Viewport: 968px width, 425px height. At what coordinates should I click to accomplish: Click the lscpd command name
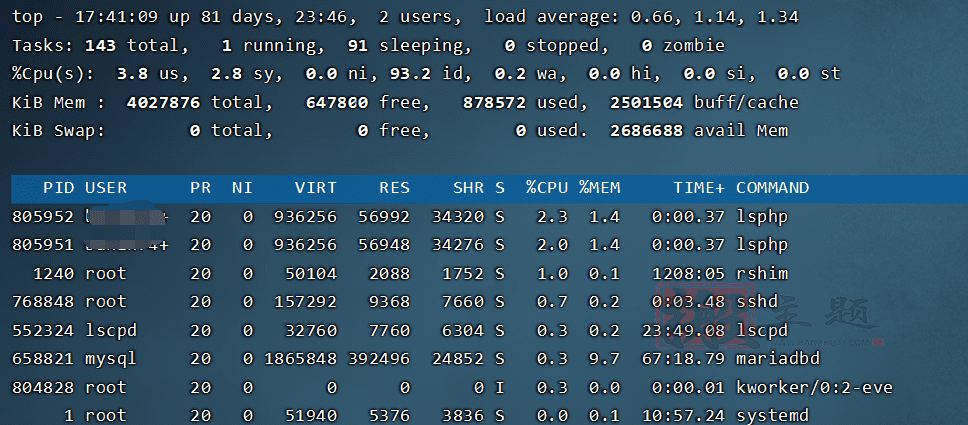(x=762, y=330)
